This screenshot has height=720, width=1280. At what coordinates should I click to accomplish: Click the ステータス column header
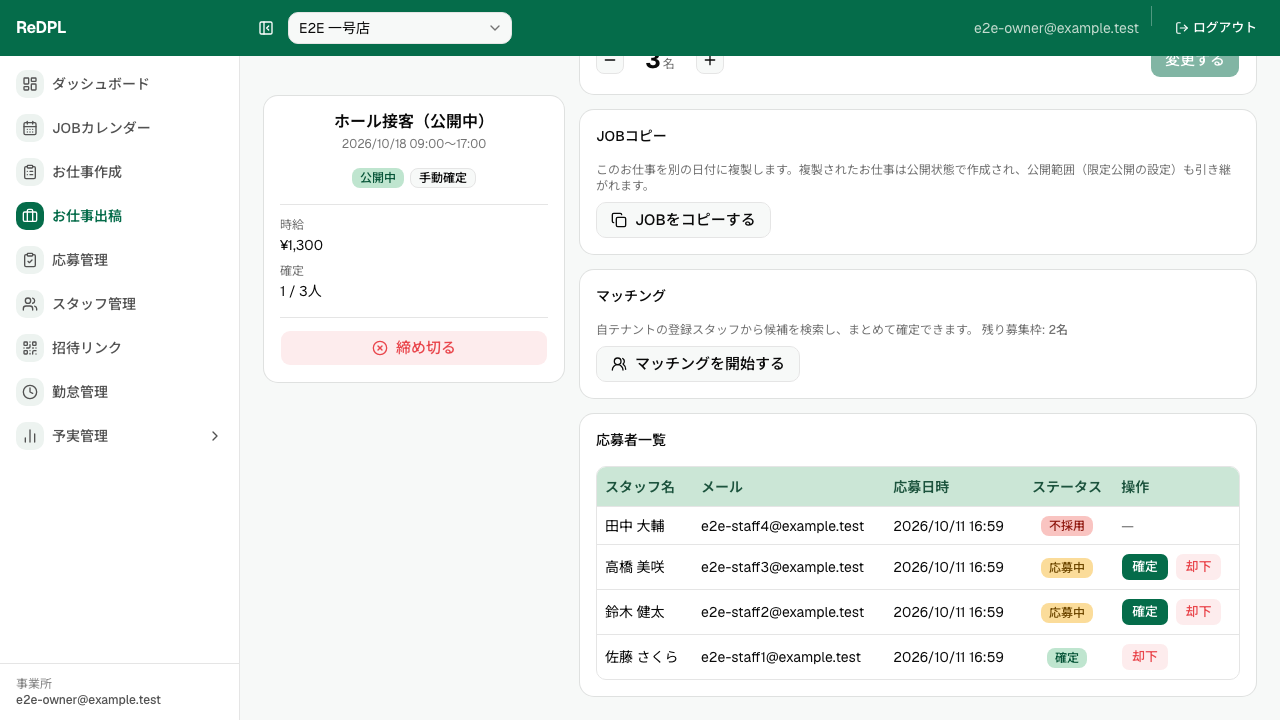[1067, 487]
